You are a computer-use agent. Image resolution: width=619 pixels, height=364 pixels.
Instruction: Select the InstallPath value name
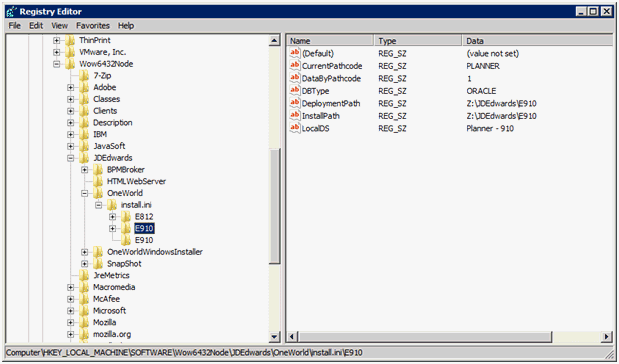pos(321,116)
